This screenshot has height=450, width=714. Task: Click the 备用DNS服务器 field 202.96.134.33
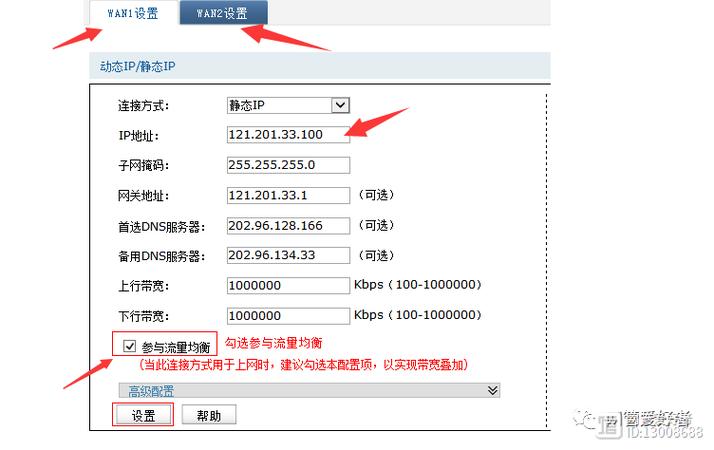pyautogui.click(x=288, y=255)
